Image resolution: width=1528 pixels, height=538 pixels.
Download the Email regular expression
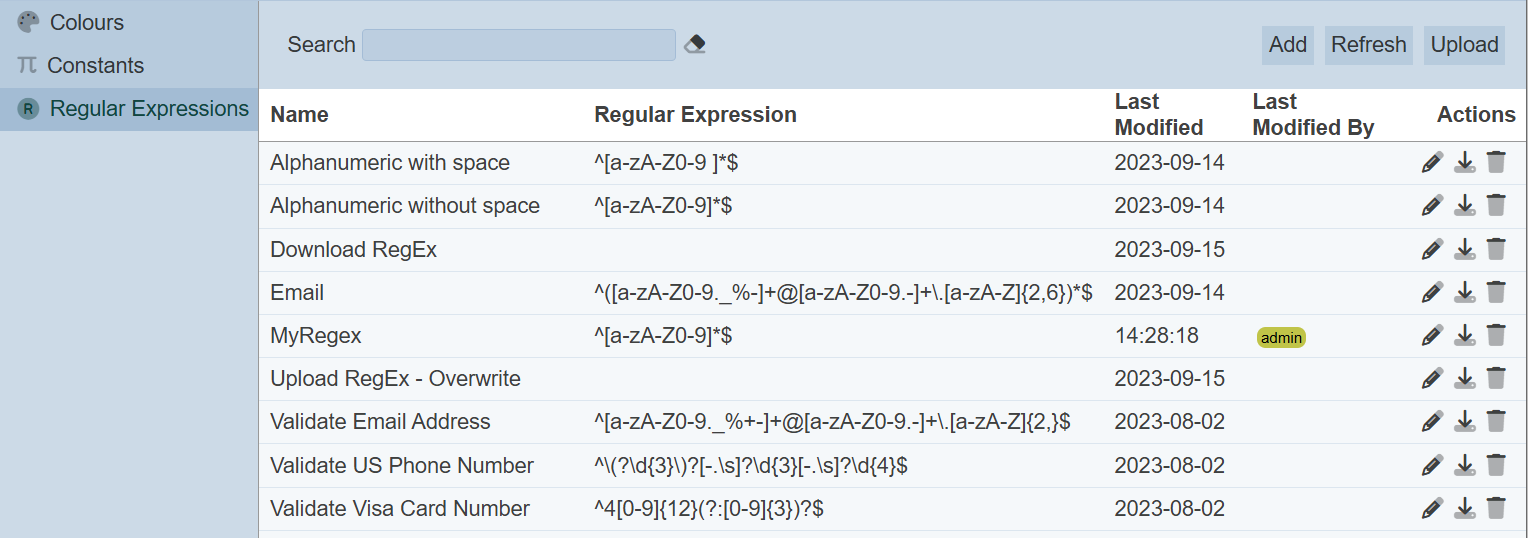click(x=1464, y=292)
